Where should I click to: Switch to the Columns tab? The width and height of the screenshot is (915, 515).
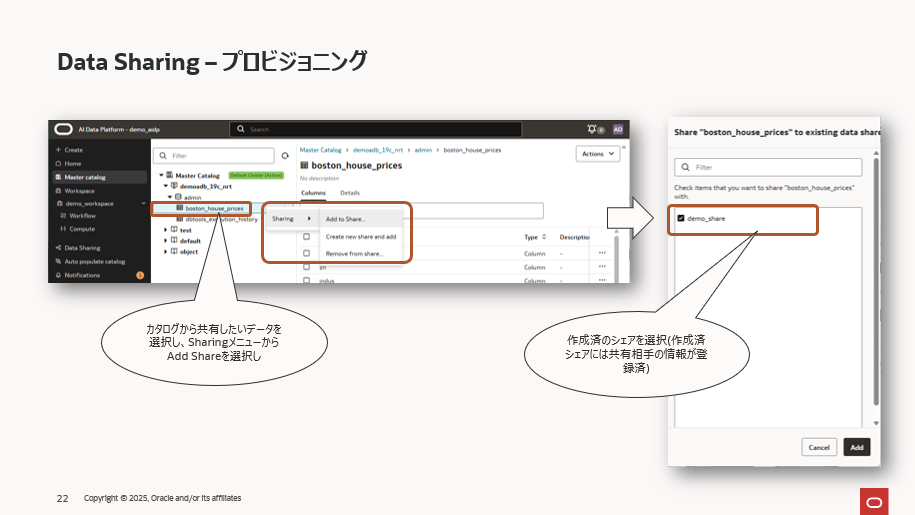pyautogui.click(x=313, y=193)
